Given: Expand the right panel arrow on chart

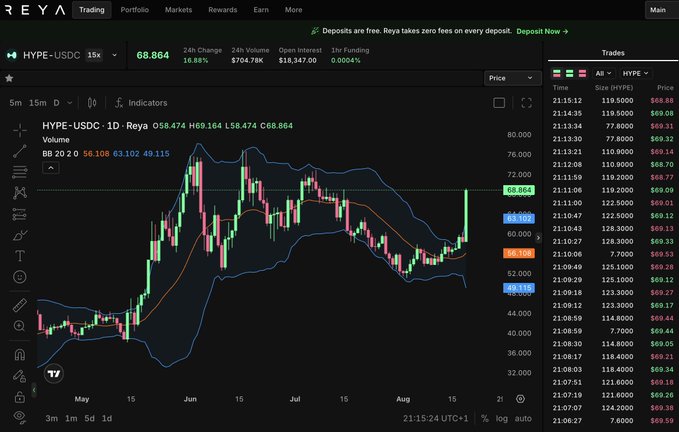Looking at the screenshot, I should pos(538,238).
